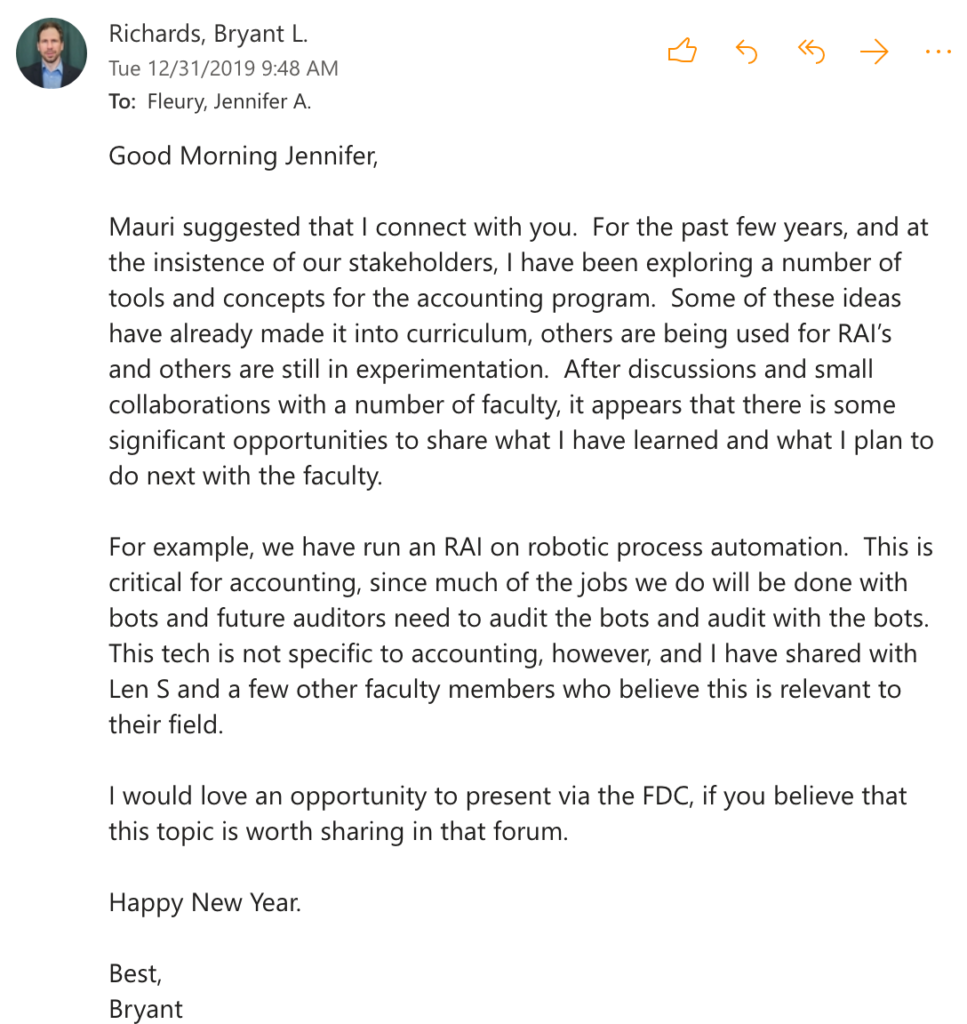Open the More actions ellipsis menu

(x=938, y=52)
